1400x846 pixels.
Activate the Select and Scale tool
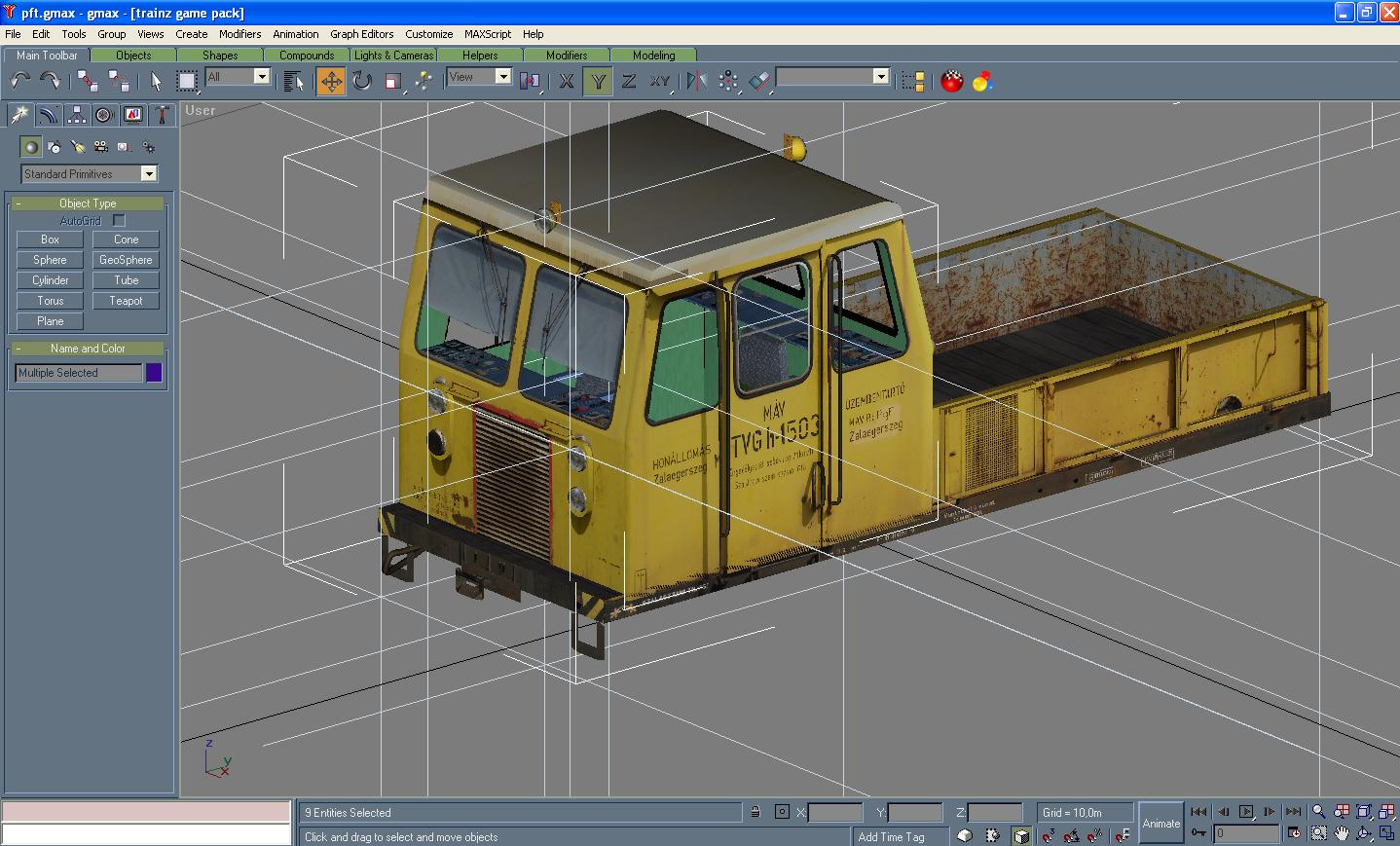point(393,81)
